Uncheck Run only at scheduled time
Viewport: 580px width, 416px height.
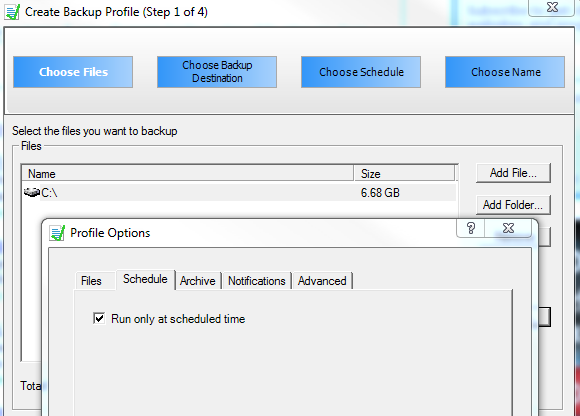99,318
